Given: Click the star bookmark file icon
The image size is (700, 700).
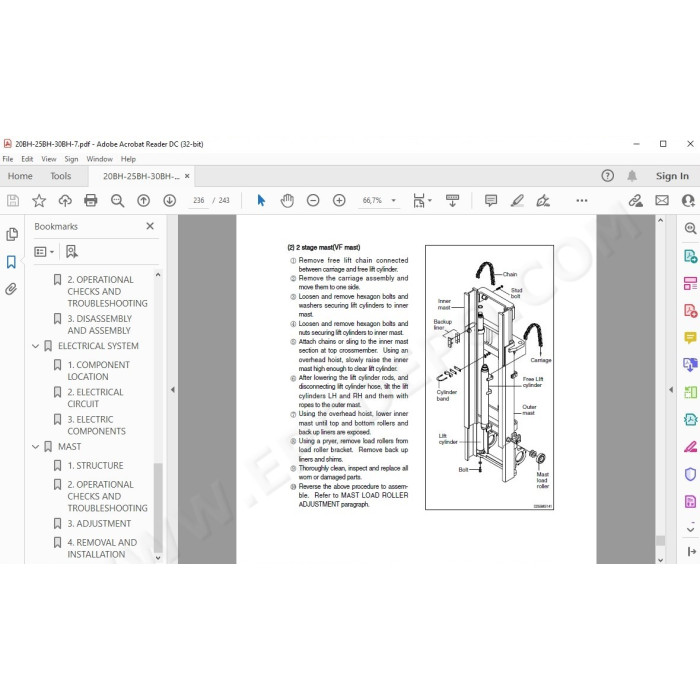Looking at the screenshot, I should pyautogui.click(x=39, y=200).
